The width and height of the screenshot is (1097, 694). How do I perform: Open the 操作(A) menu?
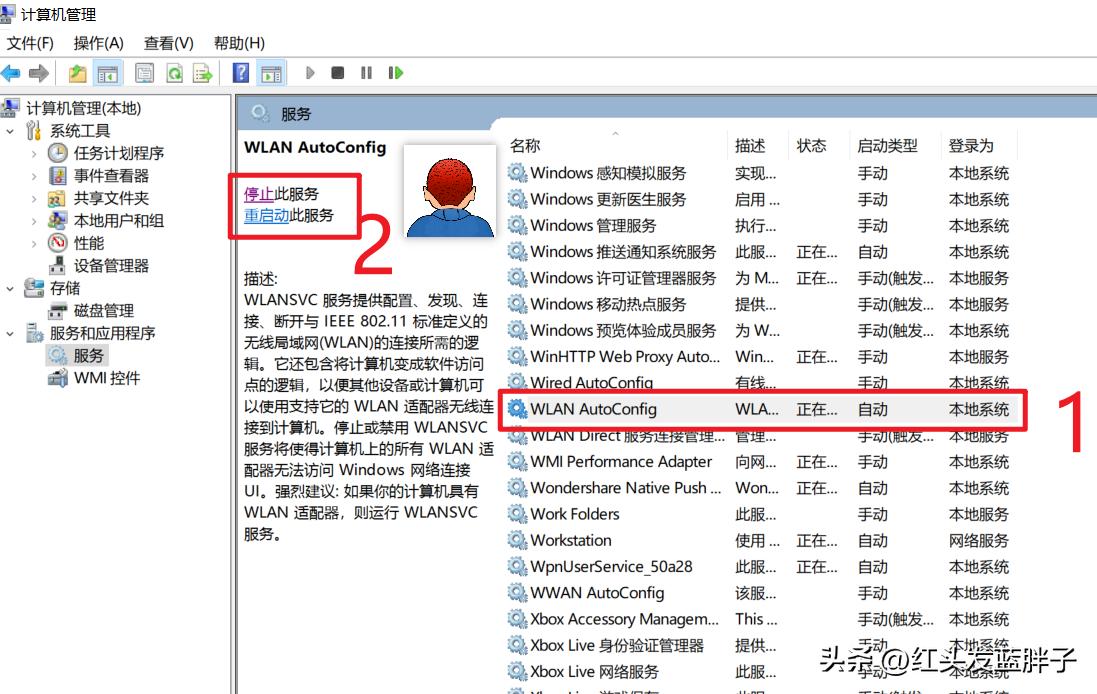[97, 43]
